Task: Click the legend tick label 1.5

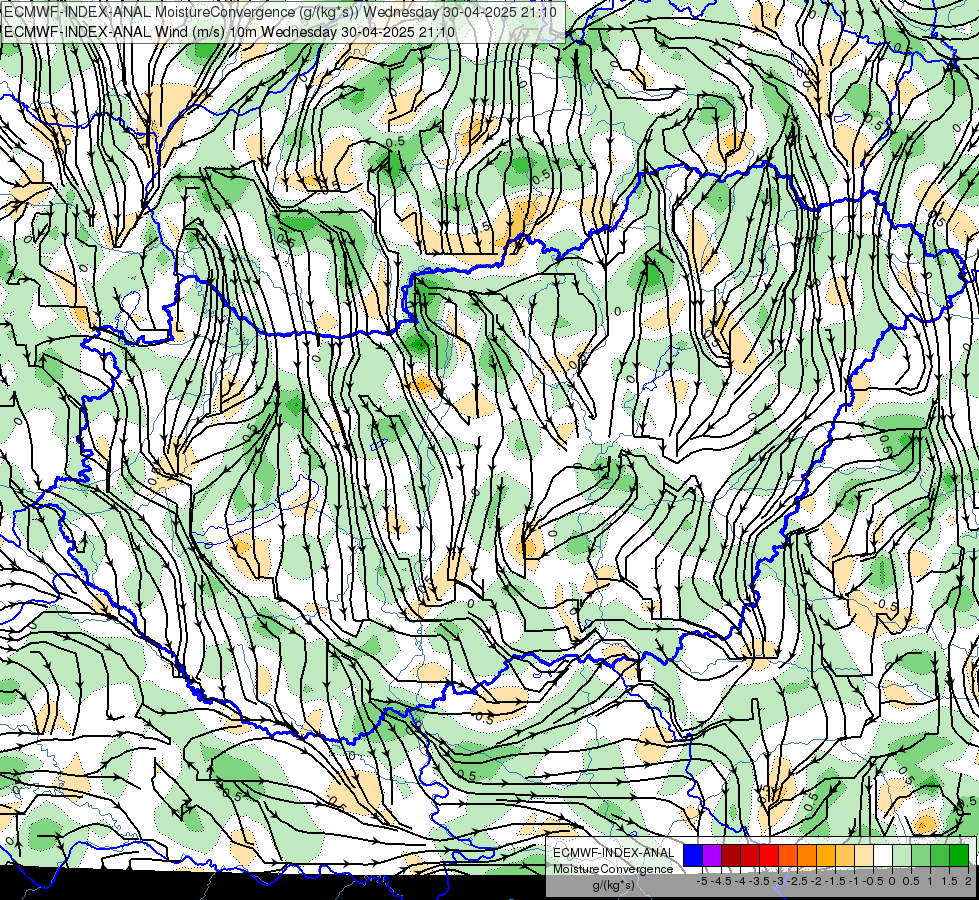Action: click(950, 881)
